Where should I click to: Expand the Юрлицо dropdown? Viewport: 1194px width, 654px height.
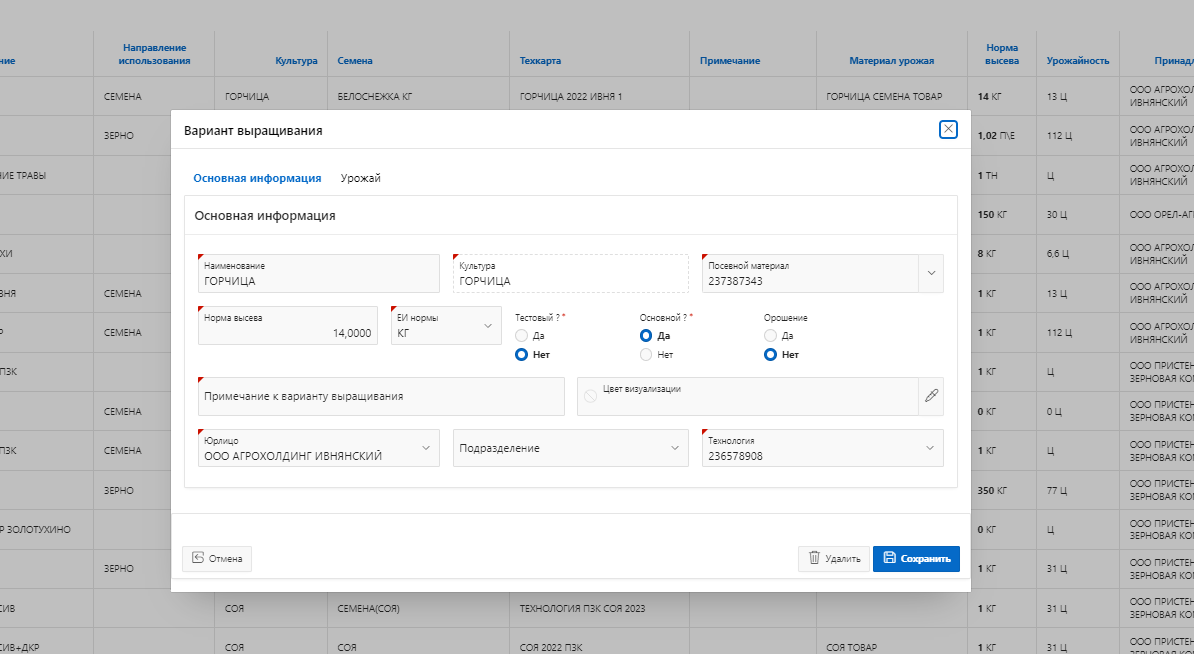(426, 448)
